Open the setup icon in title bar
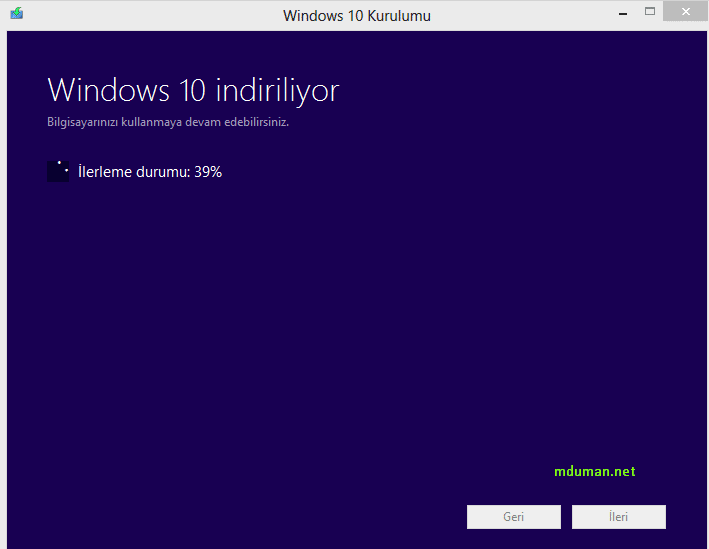Screen dimensions: 709x549 coord(17,13)
